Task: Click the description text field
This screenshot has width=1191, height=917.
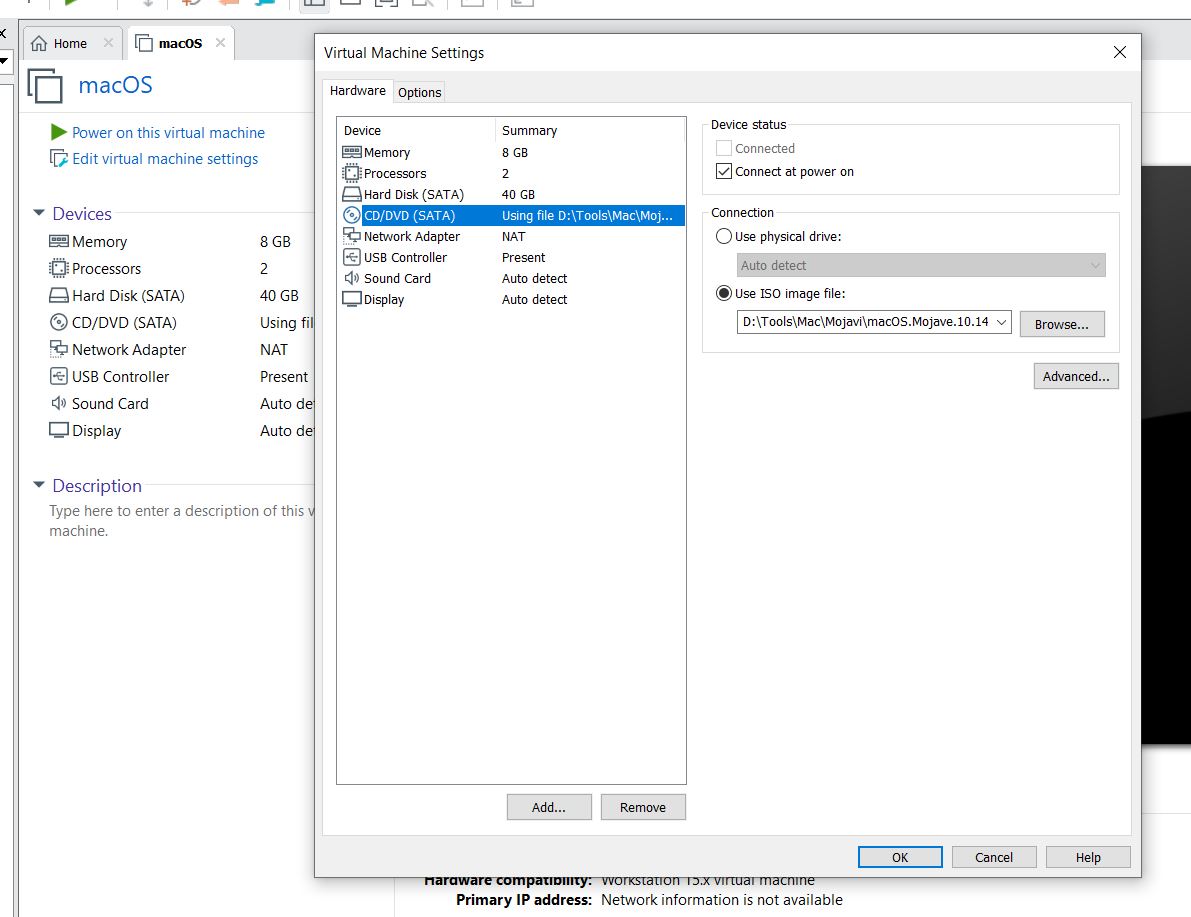Action: point(182,520)
